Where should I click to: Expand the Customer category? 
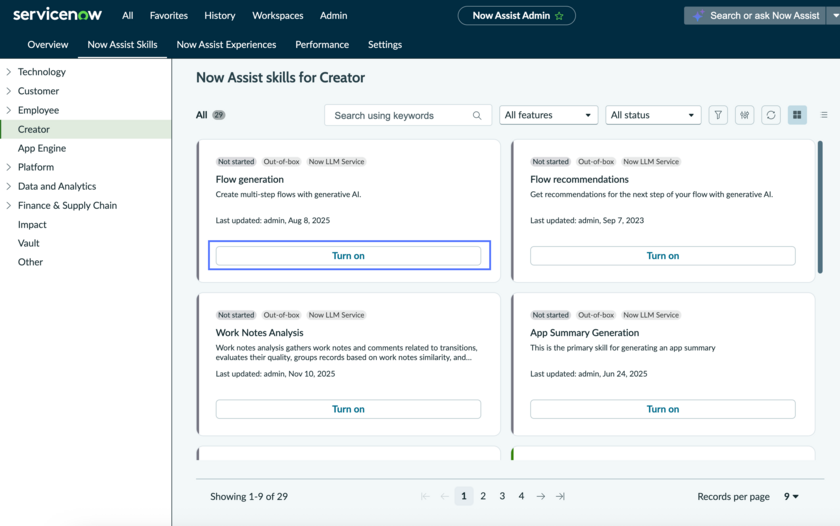tap(9, 91)
